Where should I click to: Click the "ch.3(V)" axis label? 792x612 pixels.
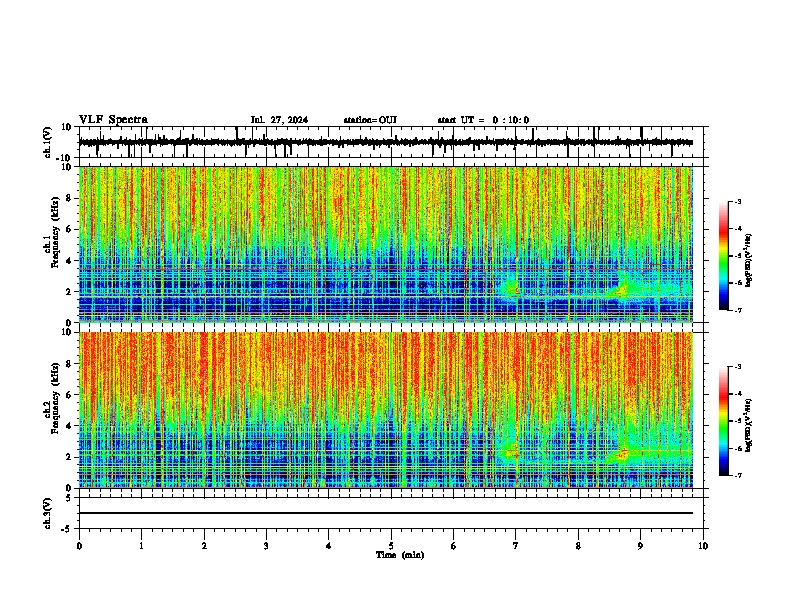(48, 513)
